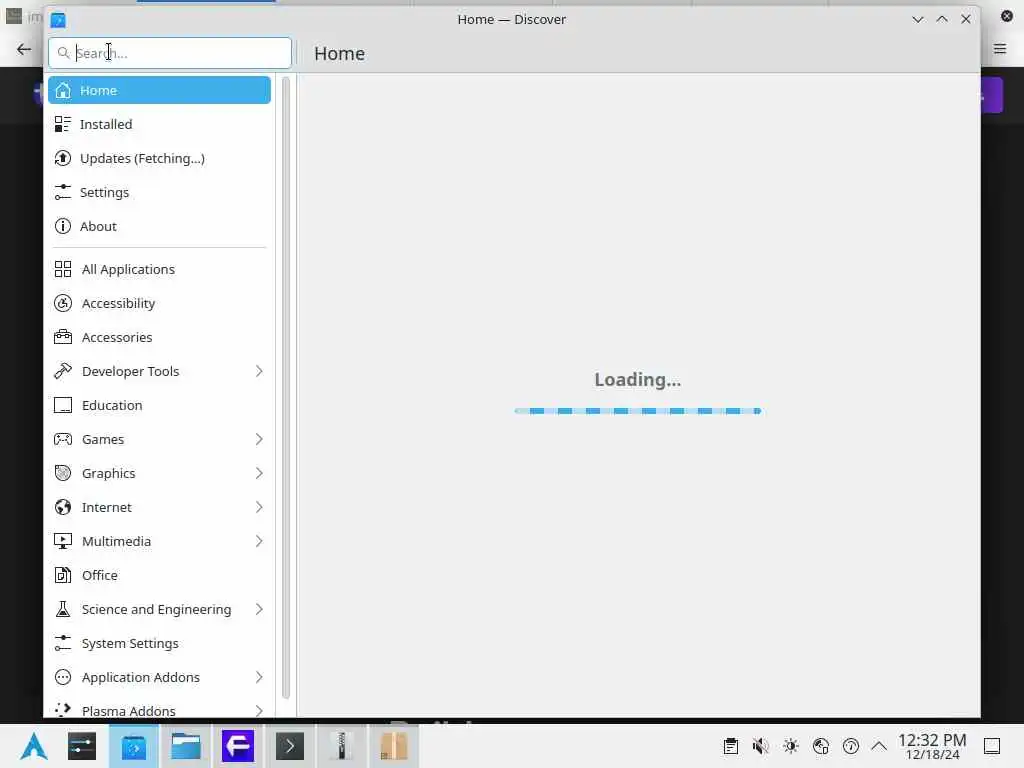Expand the Application Addons subcategories
Screen dimensions: 1024x768
point(259,677)
